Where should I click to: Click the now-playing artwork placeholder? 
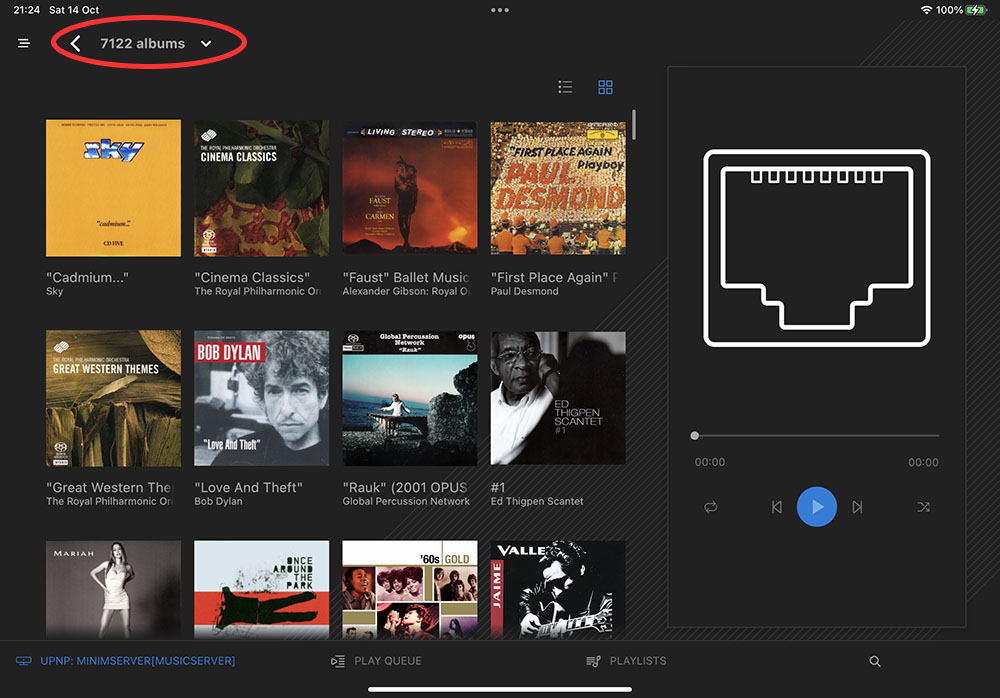(x=817, y=248)
